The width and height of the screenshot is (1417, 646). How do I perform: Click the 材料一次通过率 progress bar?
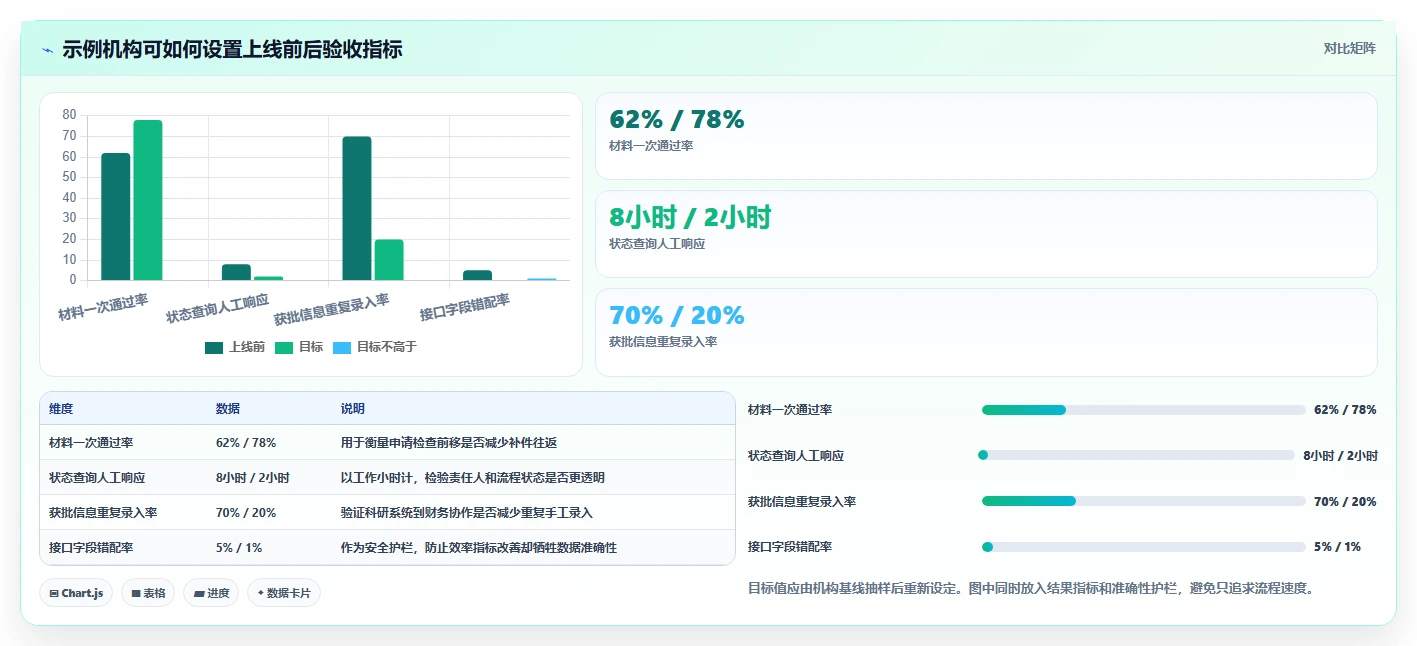tap(1143, 410)
